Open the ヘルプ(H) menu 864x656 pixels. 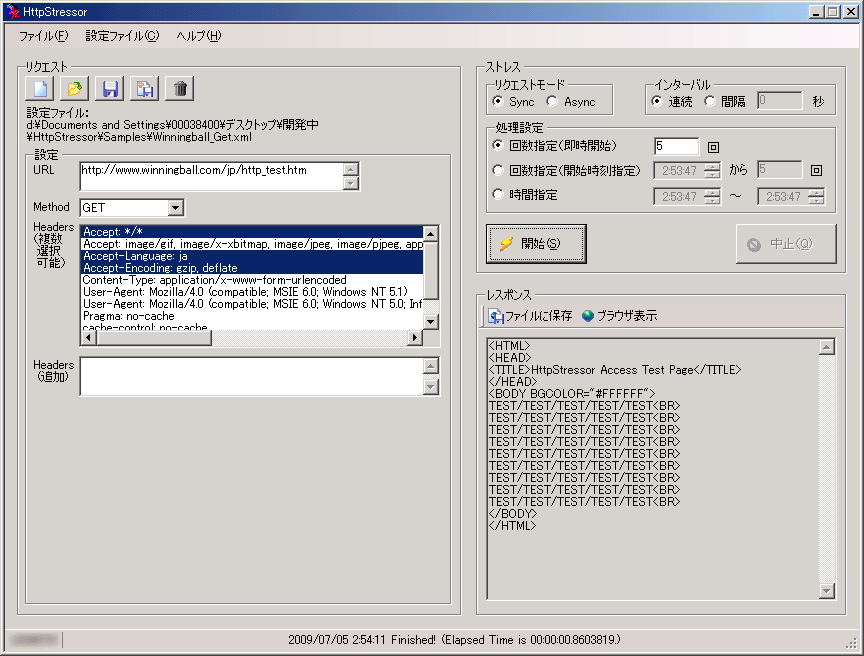tap(198, 36)
